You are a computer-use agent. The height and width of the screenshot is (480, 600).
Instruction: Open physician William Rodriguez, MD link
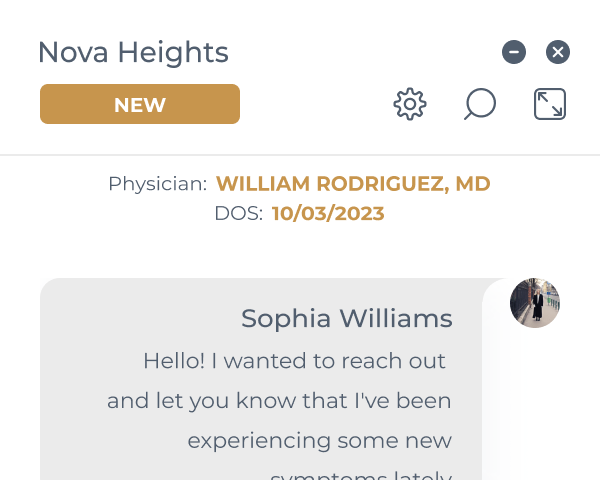coord(353,184)
